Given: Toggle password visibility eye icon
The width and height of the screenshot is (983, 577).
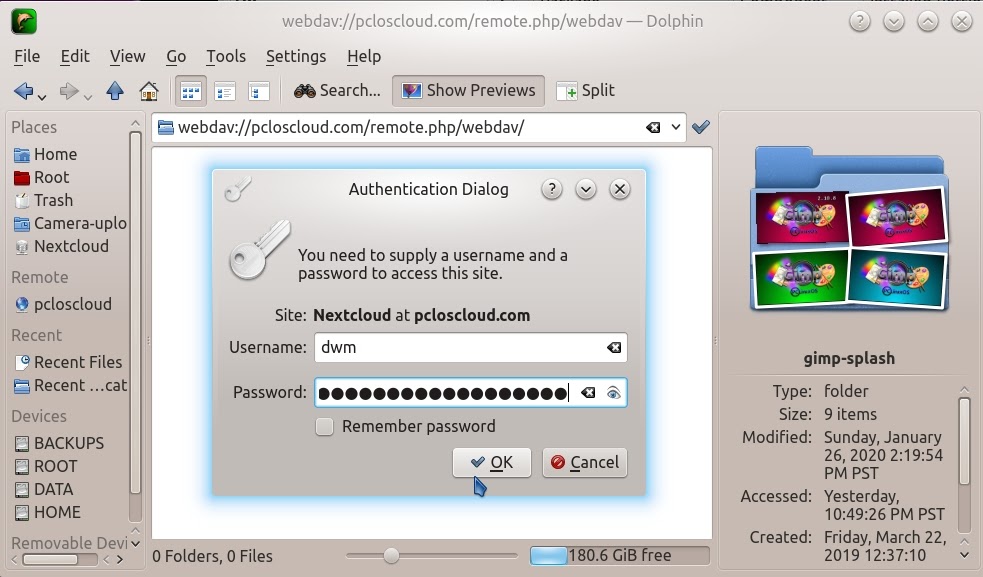Looking at the screenshot, I should click(x=613, y=393).
